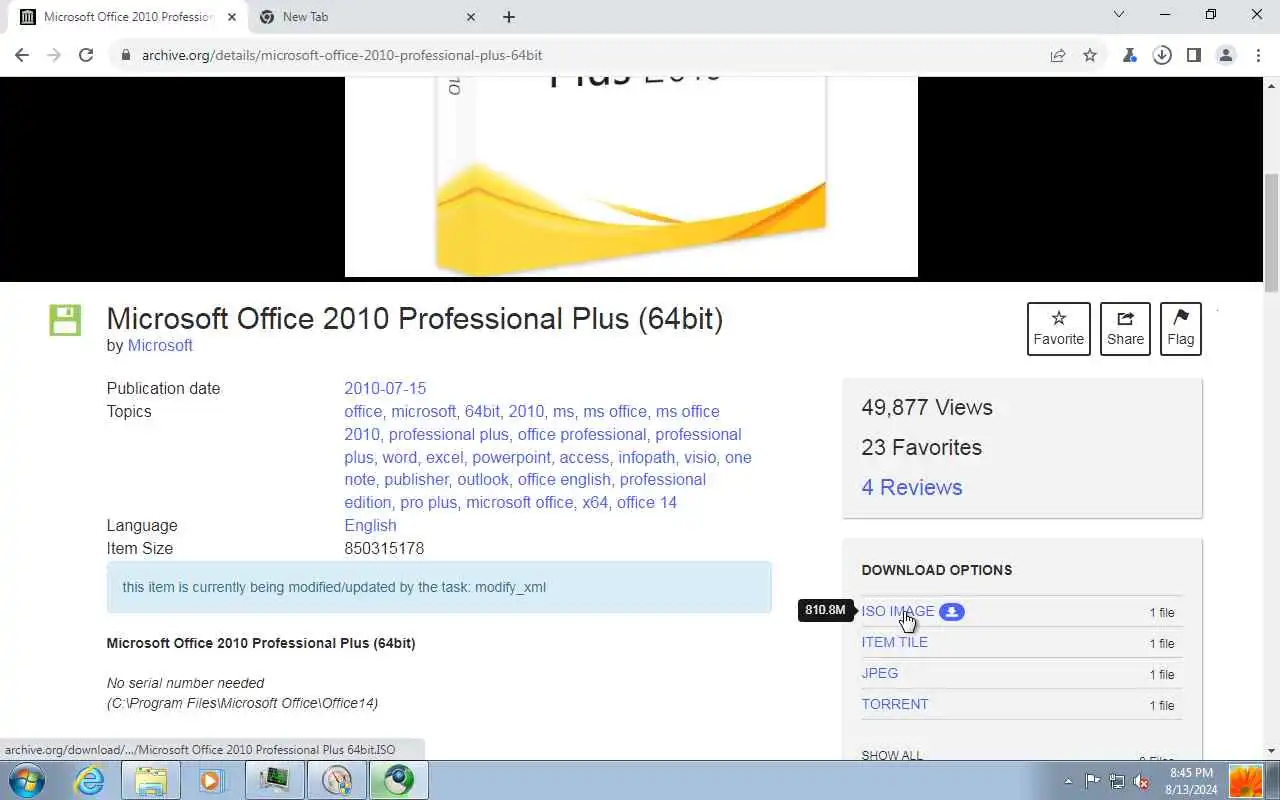Go back to the previous page
Screen dimensions: 1280x800
coord(22,55)
